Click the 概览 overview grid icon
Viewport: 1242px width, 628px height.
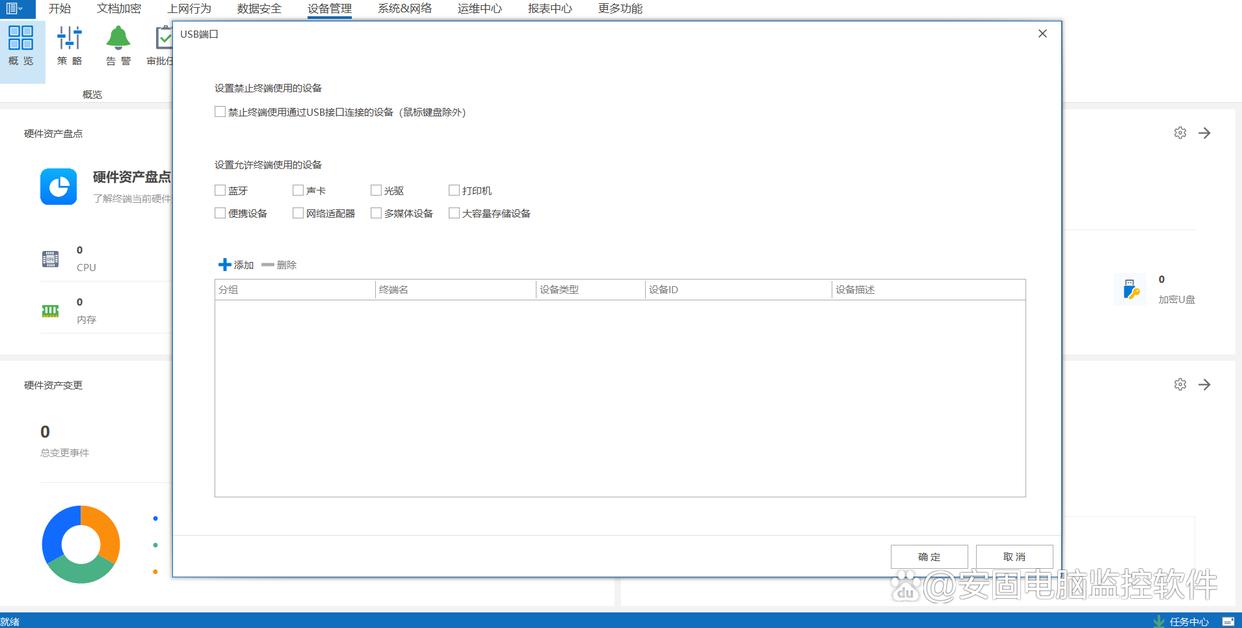tap(21, 39)
